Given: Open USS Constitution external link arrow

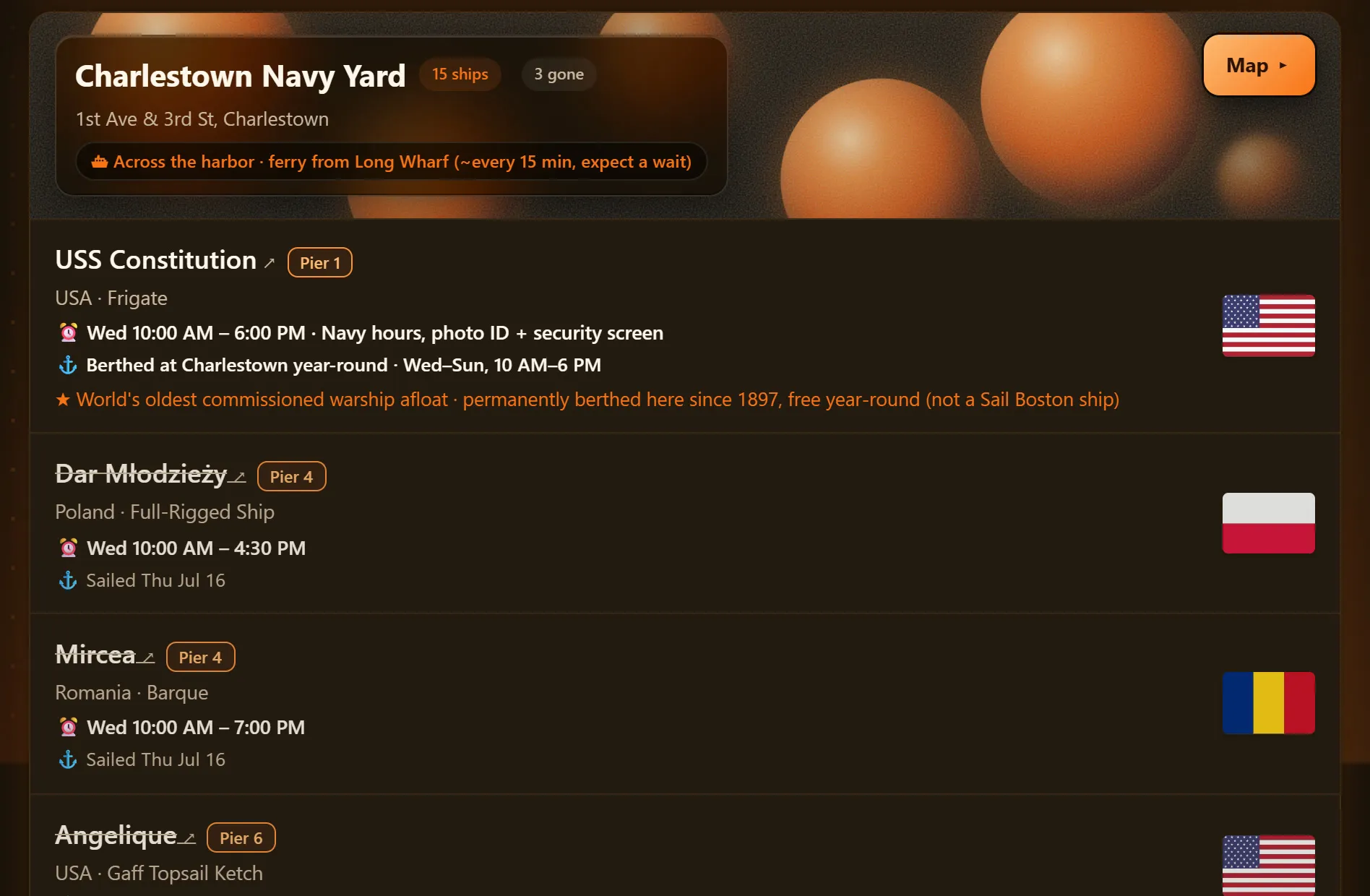Looking at the screenshot, I should (x=270, y=263).
